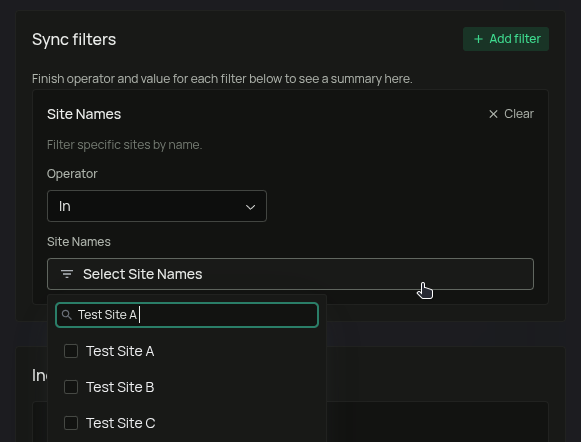Viewport: 581px width, 442px height.
Task: Select the Test Site B option label
Action: [x=120, y=387]
